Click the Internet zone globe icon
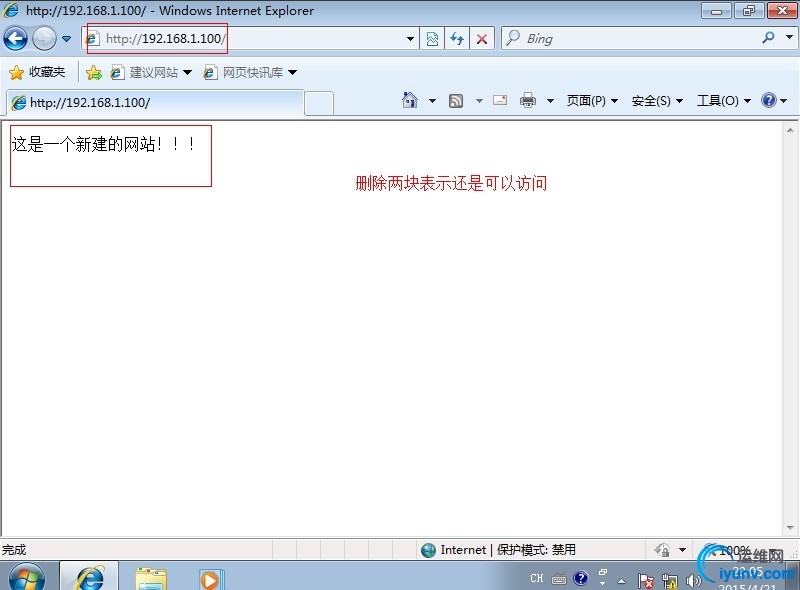This screenshot has height=590, width=800. click(x=429, y=550)
